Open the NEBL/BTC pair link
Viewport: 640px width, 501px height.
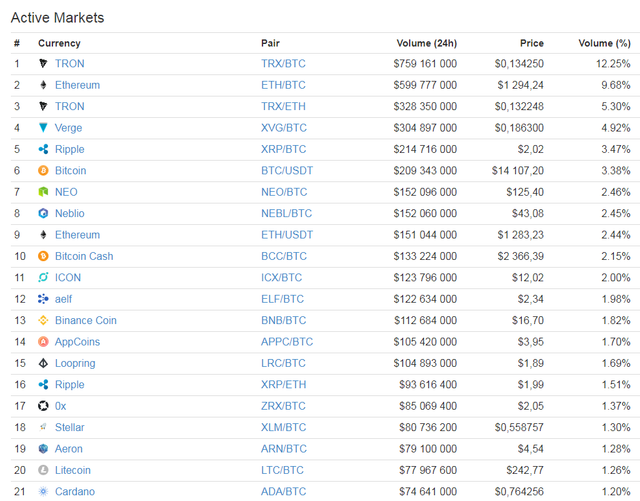pos(287,213)
